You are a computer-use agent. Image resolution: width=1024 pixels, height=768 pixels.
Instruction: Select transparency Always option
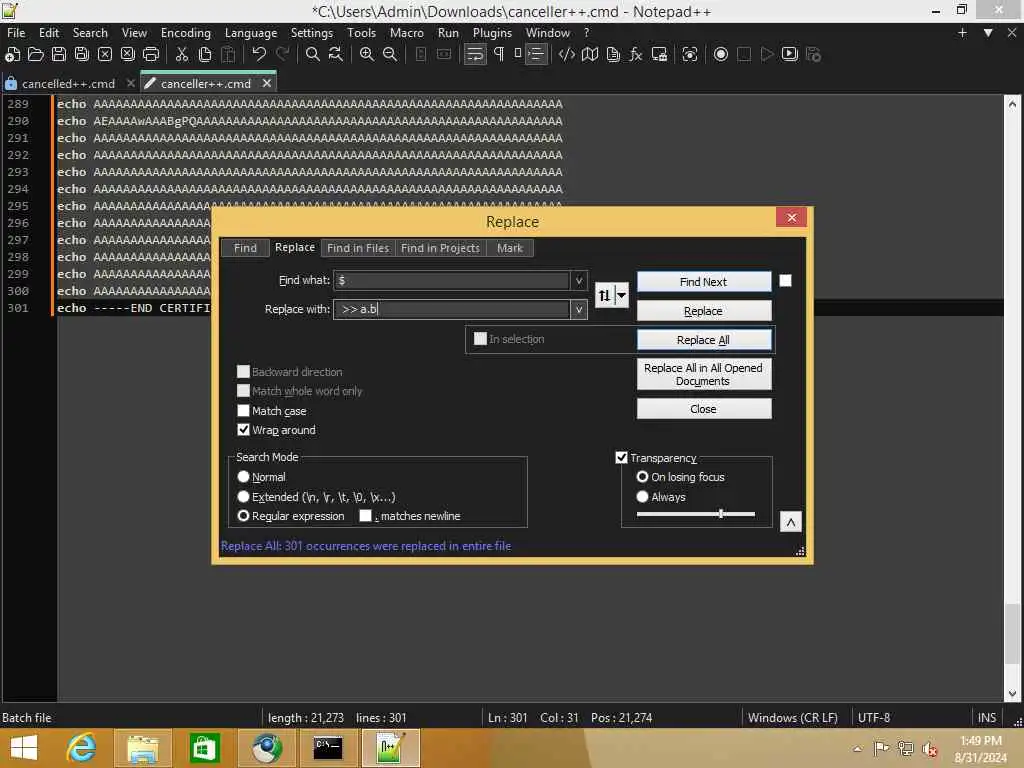pyautogui.click(x=643, y=497)
